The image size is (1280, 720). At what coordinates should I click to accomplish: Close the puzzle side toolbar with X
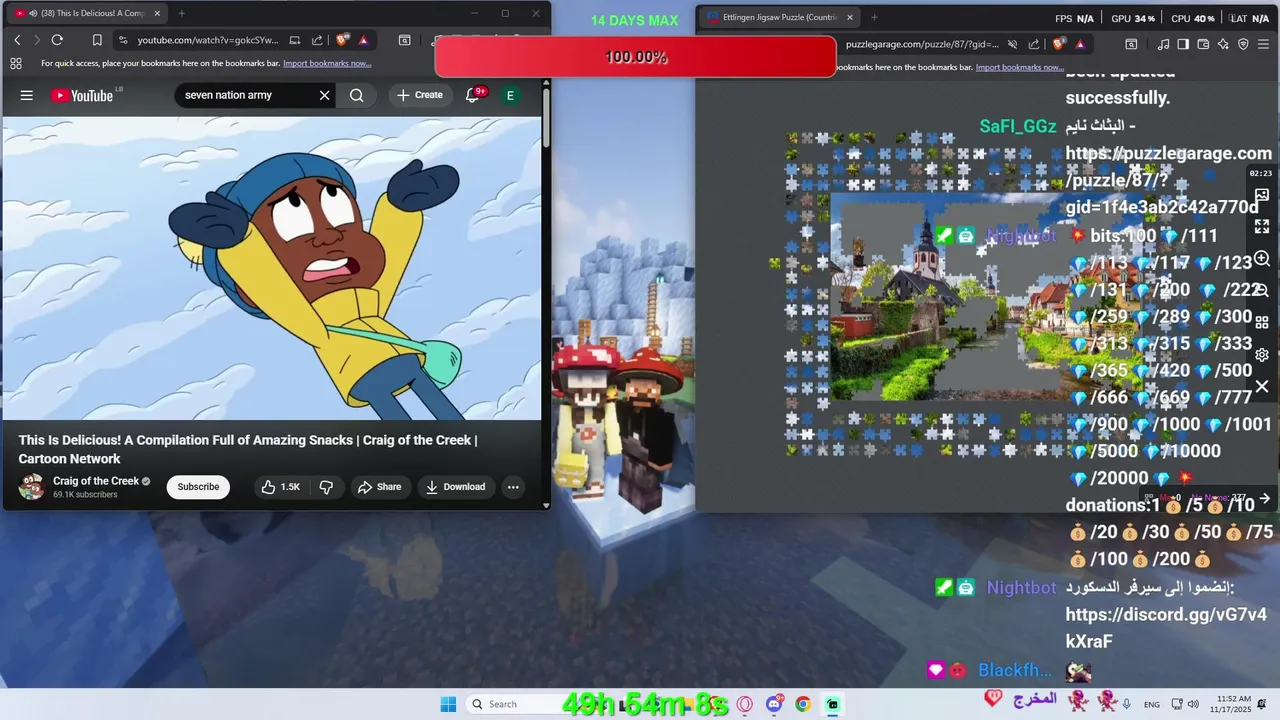tap(1262, 386)
